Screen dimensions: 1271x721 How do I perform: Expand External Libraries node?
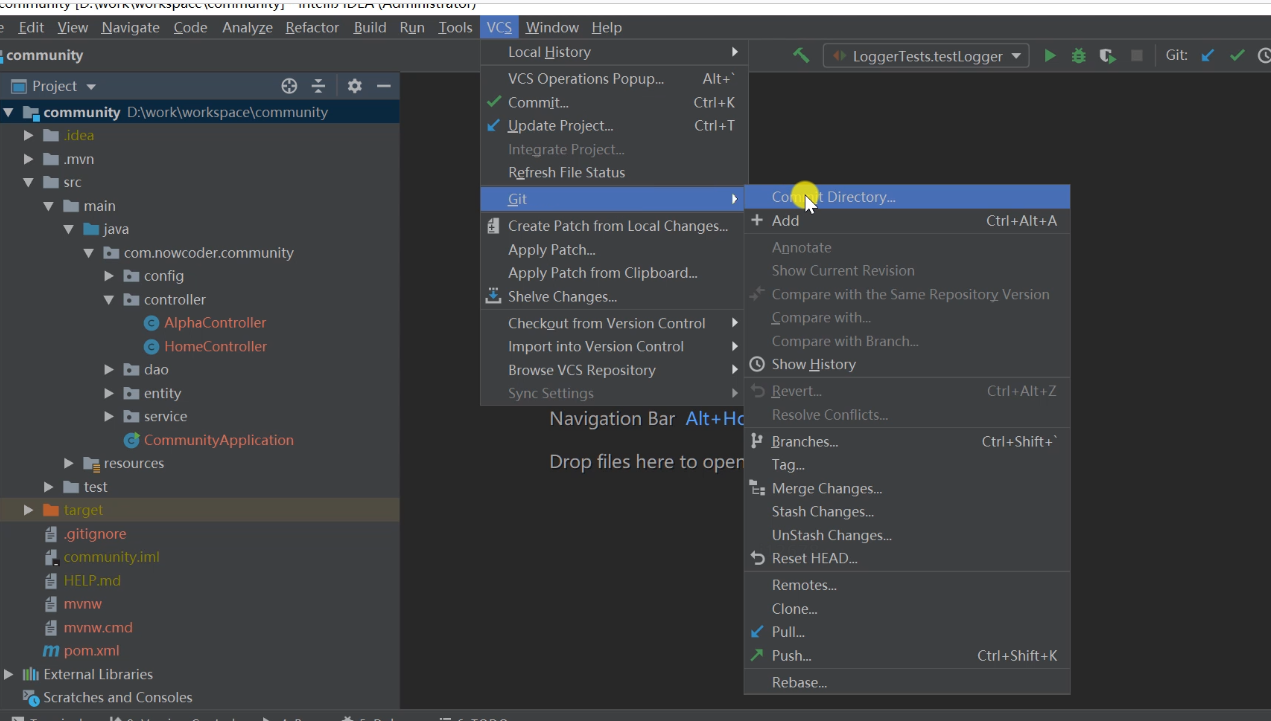point(9,674)
